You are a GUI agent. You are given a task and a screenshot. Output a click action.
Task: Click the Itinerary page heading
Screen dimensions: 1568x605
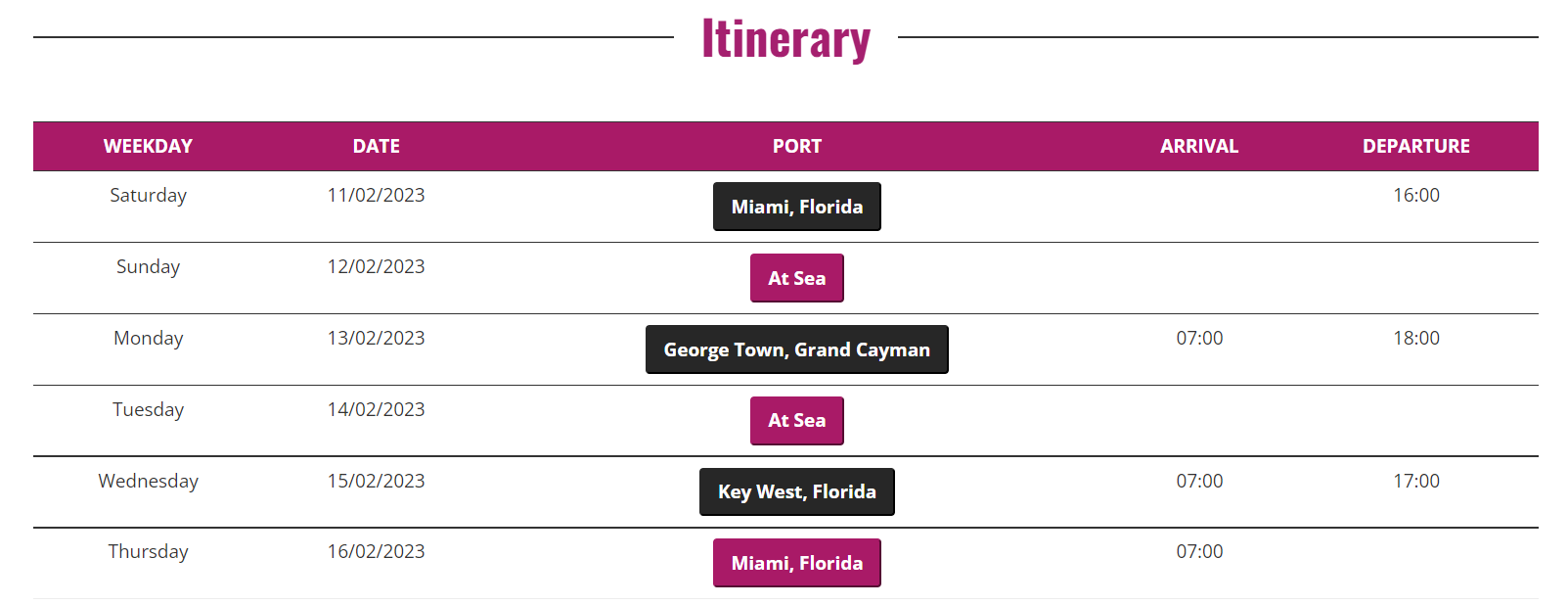785,39
